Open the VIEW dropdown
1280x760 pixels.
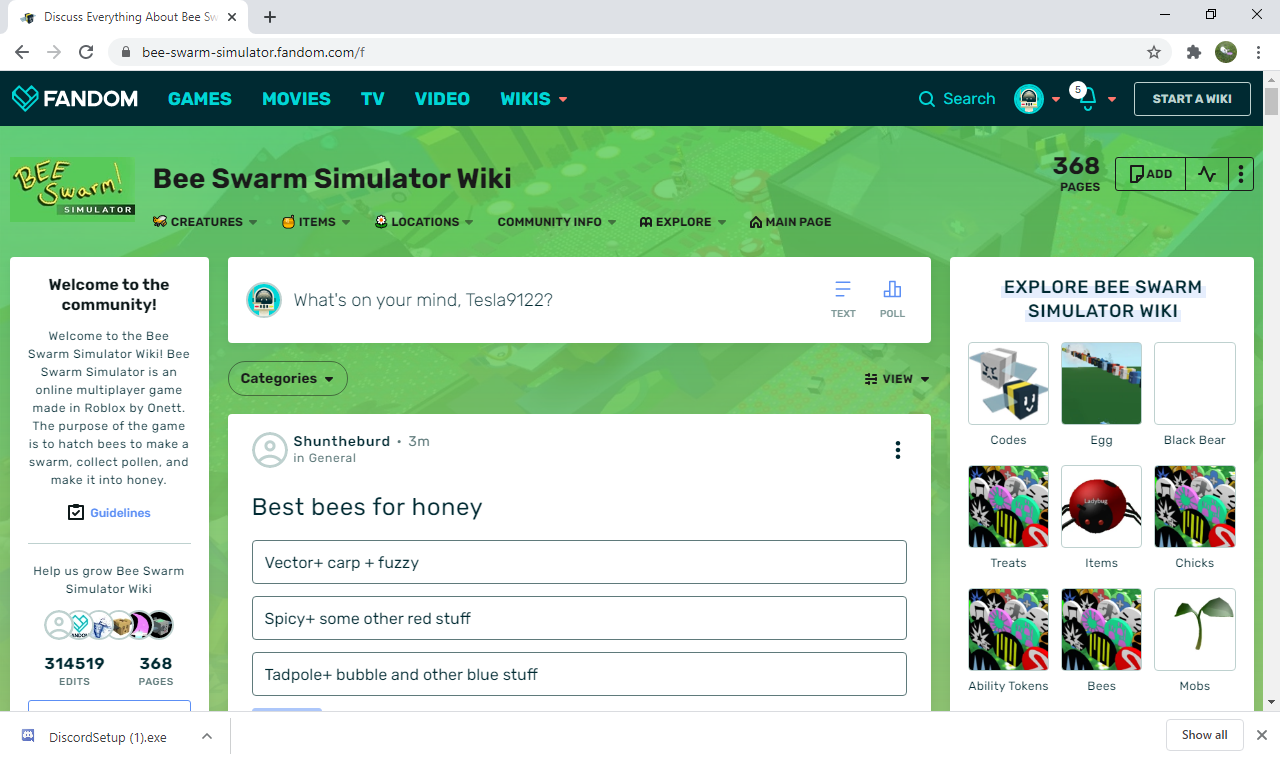click(897, 379)
